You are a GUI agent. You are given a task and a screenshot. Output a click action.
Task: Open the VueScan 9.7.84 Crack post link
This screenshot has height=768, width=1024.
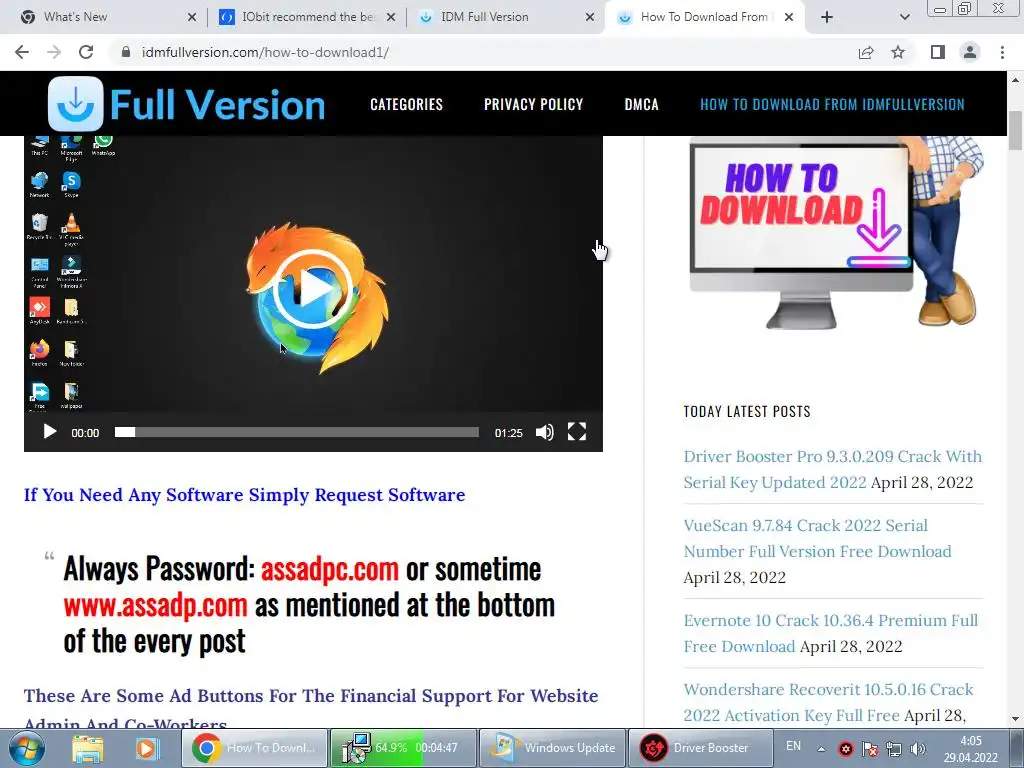click(x=817, y=538)
